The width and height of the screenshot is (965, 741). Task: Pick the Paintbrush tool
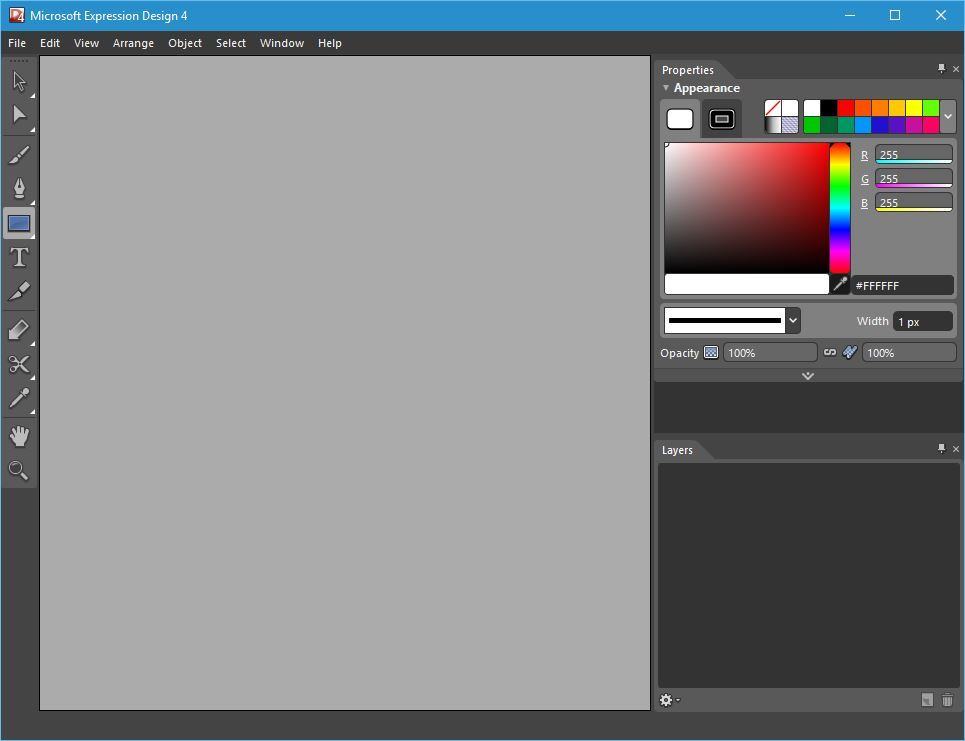[x=19, y=154]
